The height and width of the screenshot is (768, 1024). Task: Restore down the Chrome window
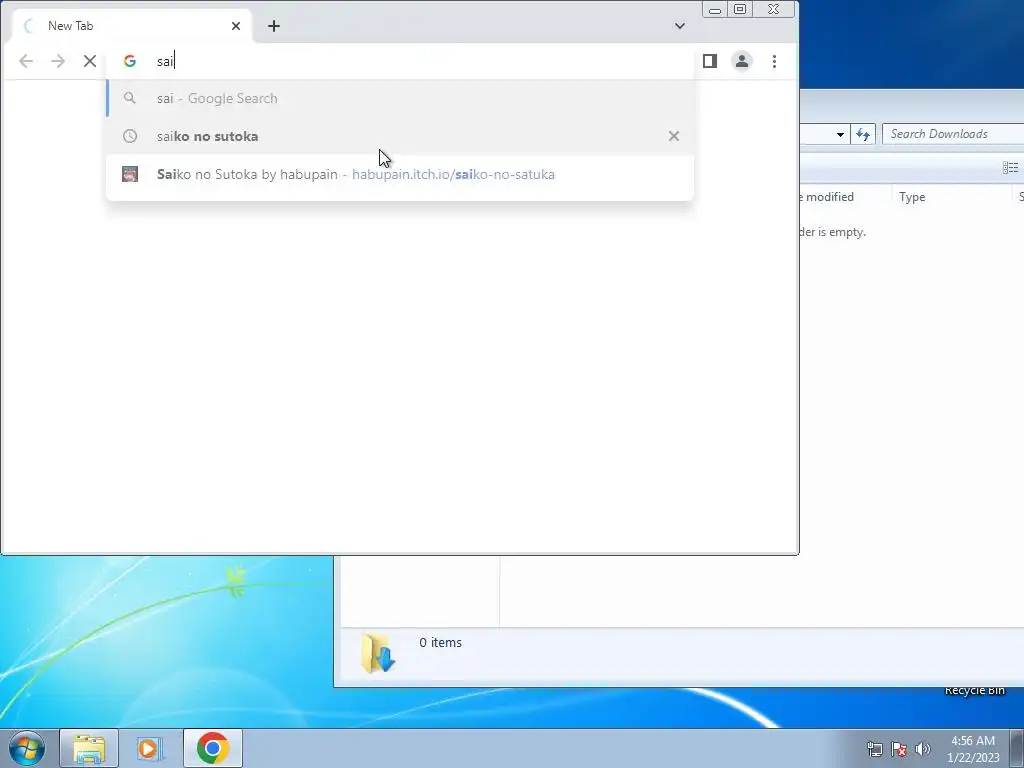[740, 9]
